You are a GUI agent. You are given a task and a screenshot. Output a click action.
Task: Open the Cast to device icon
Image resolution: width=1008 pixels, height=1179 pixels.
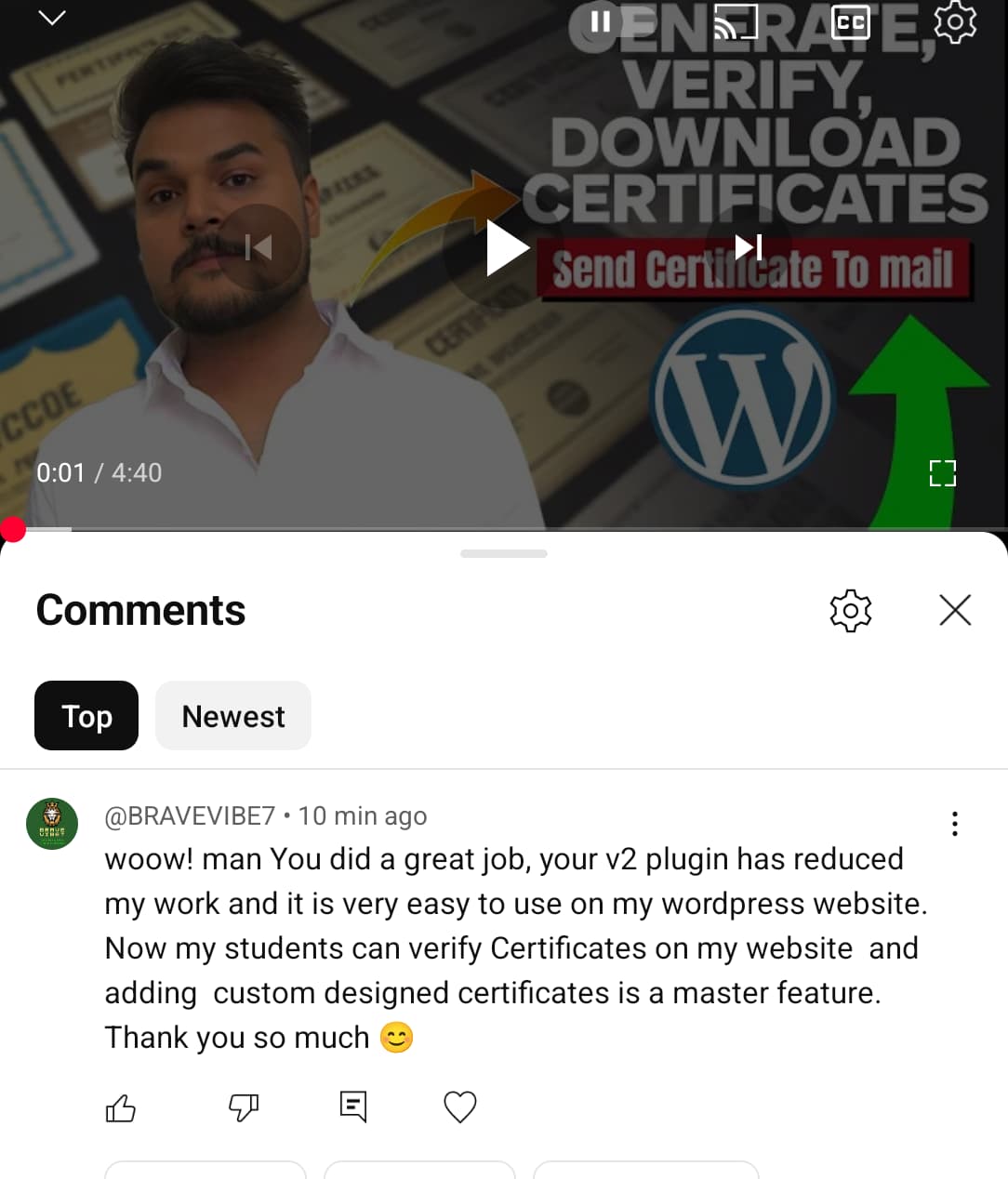click(736, 22)
